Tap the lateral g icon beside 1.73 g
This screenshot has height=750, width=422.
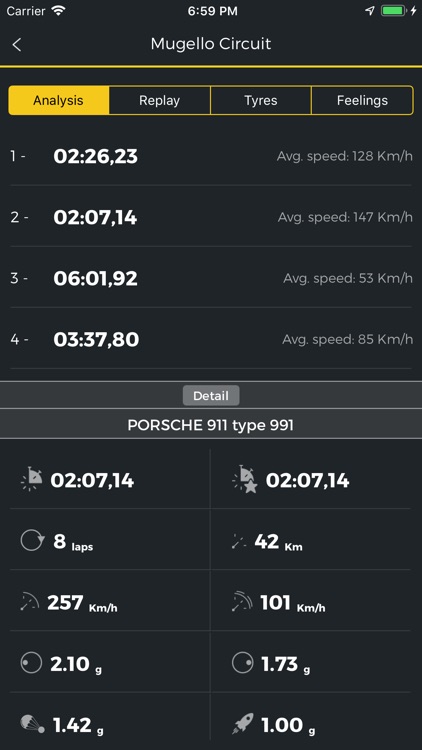243,663
